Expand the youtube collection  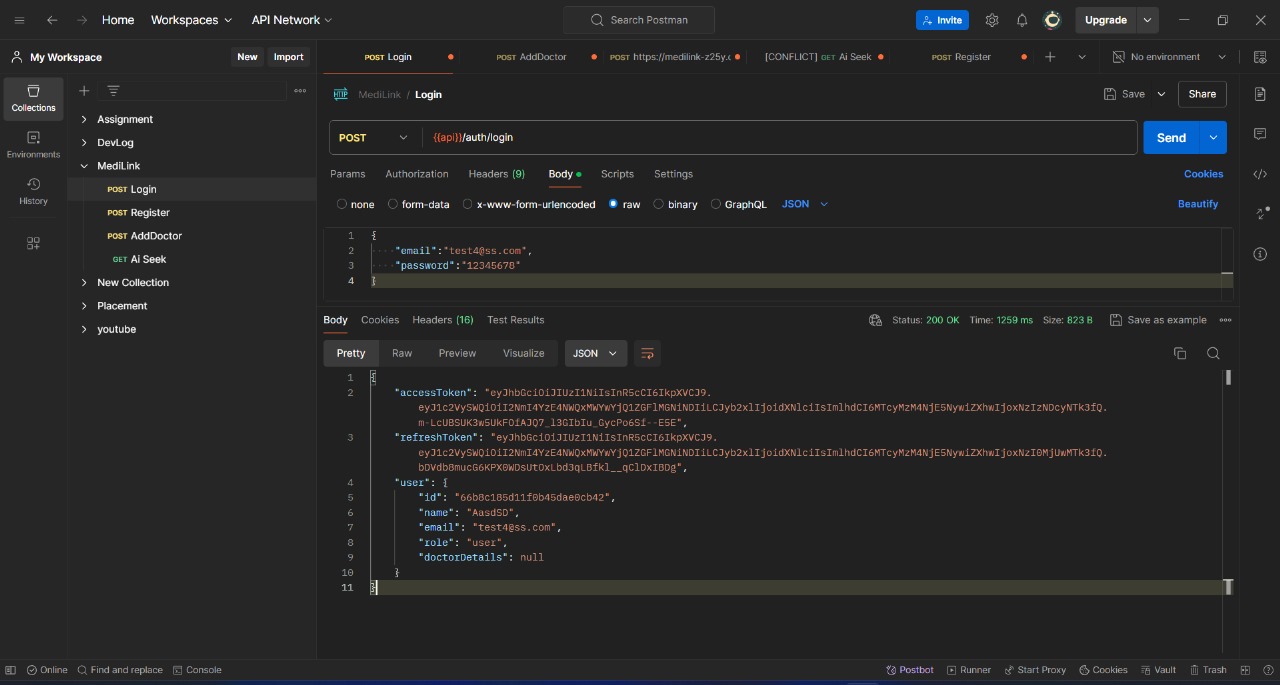[x=84, y=329]
